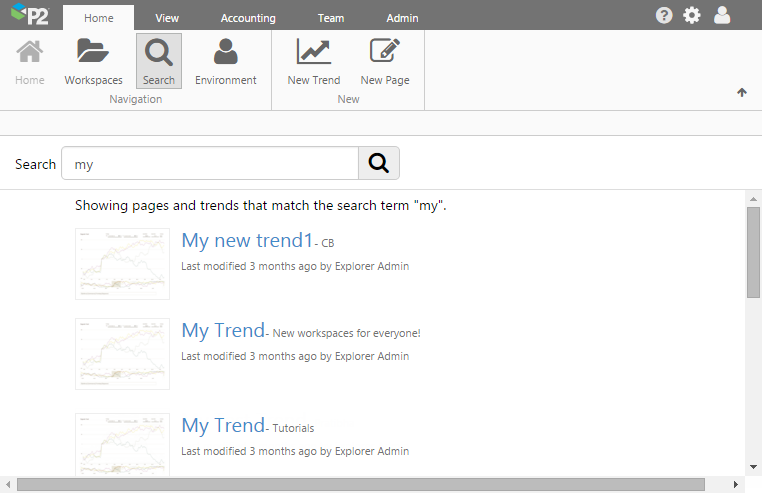Click the magnifier search button
Screen dimensions: 762x493
coord(379,164)
